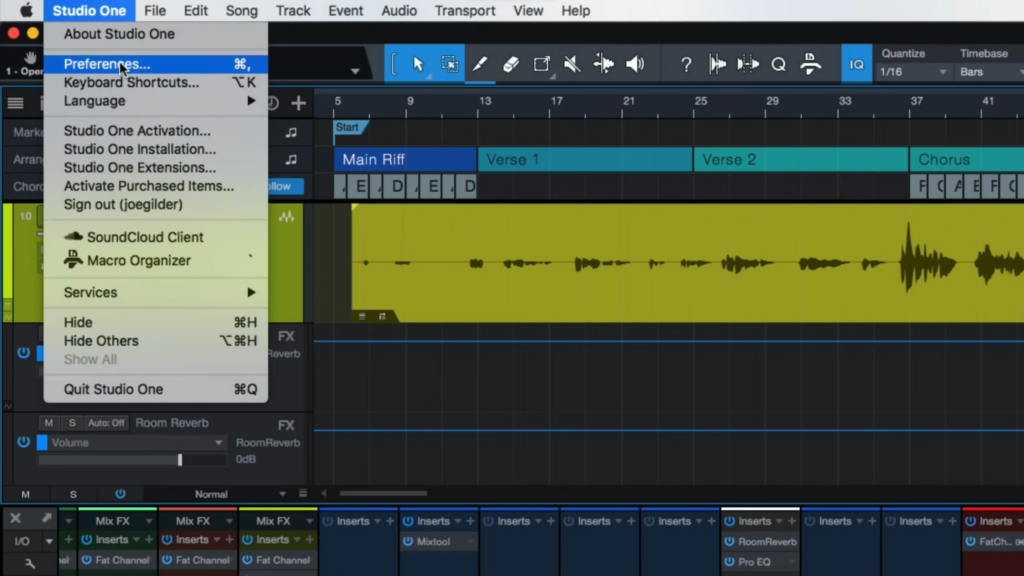Click the mixer I/O button
1024x576 pixels.
22,541
